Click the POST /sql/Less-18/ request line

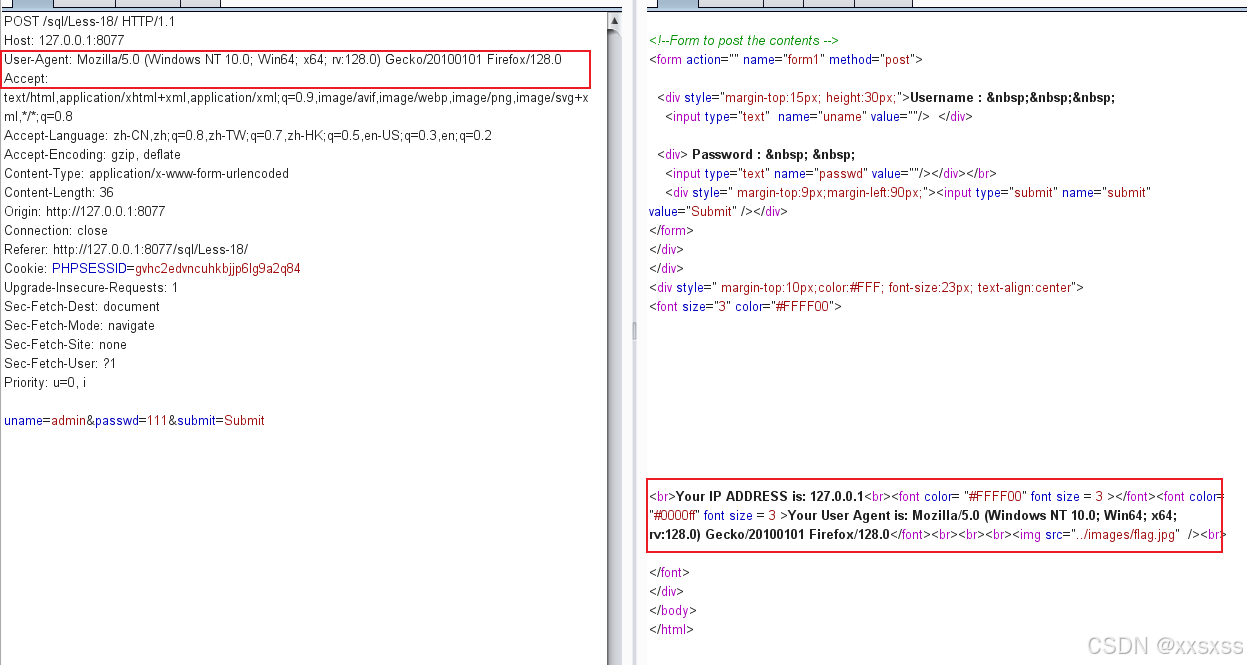80,21
